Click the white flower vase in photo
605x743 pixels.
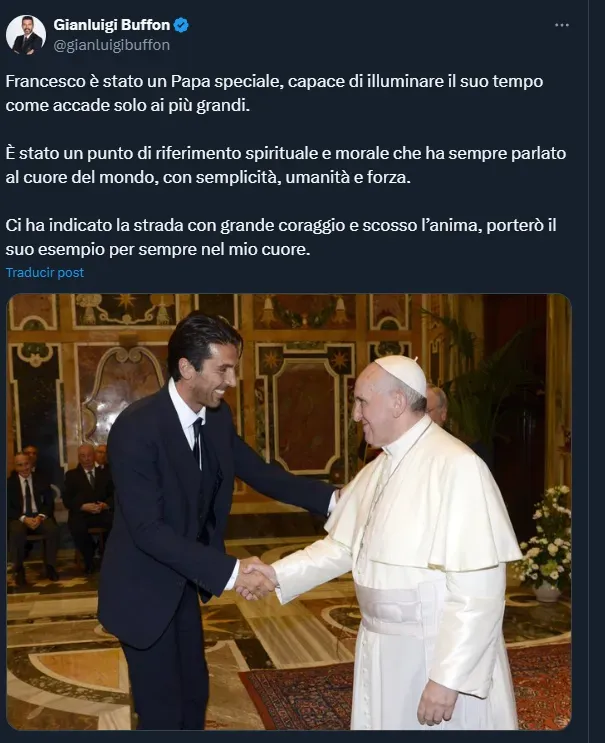click(547, 545)
